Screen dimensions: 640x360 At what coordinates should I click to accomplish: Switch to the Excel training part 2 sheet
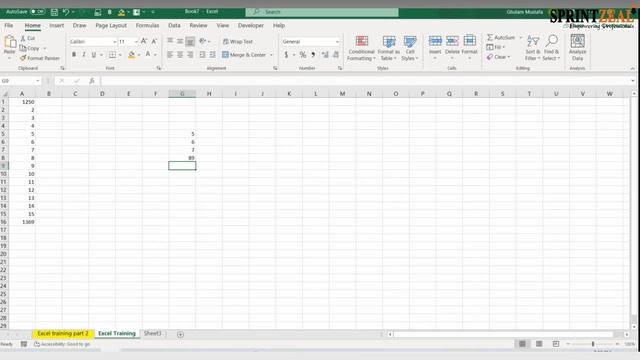click(x=63, y=333)
